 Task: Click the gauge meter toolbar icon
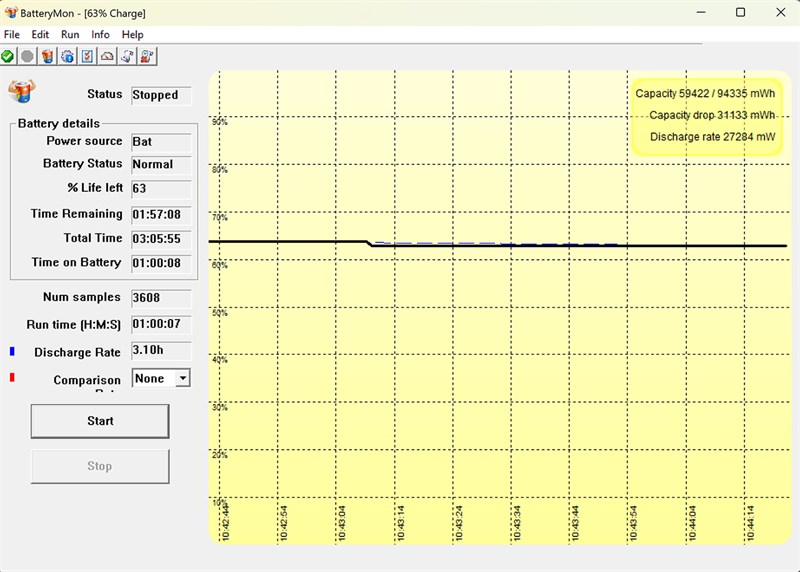[x=107, y=56]
